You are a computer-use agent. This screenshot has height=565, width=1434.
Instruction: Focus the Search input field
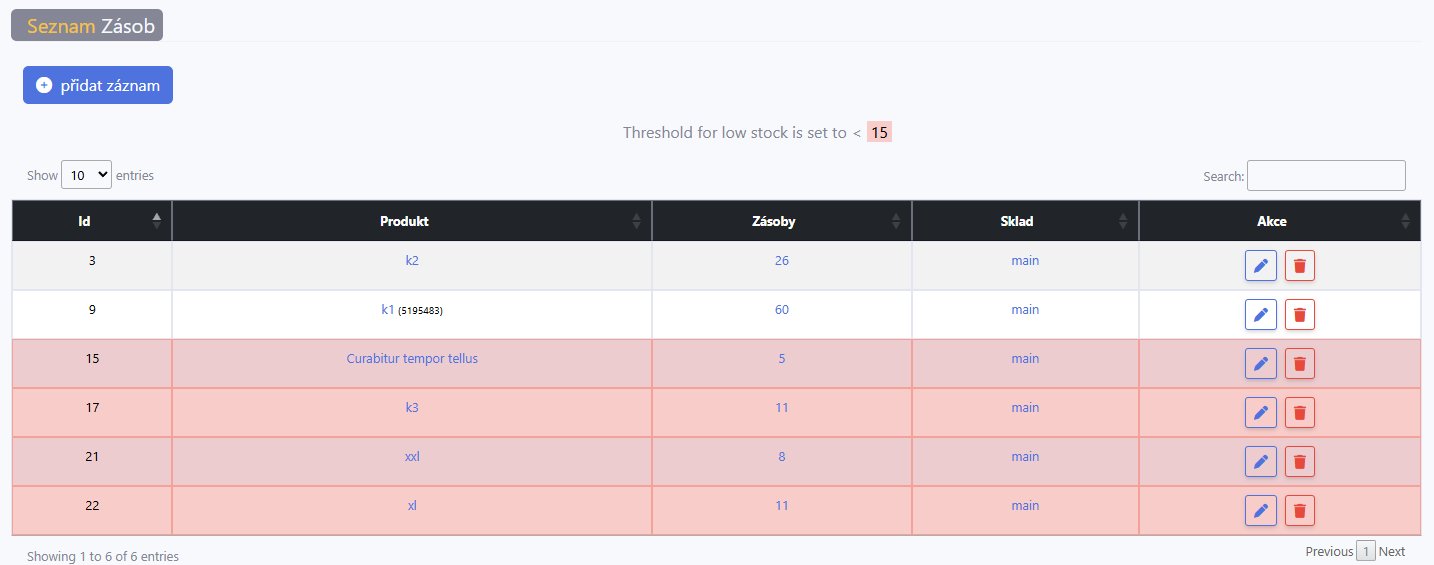pos(1325,175)
